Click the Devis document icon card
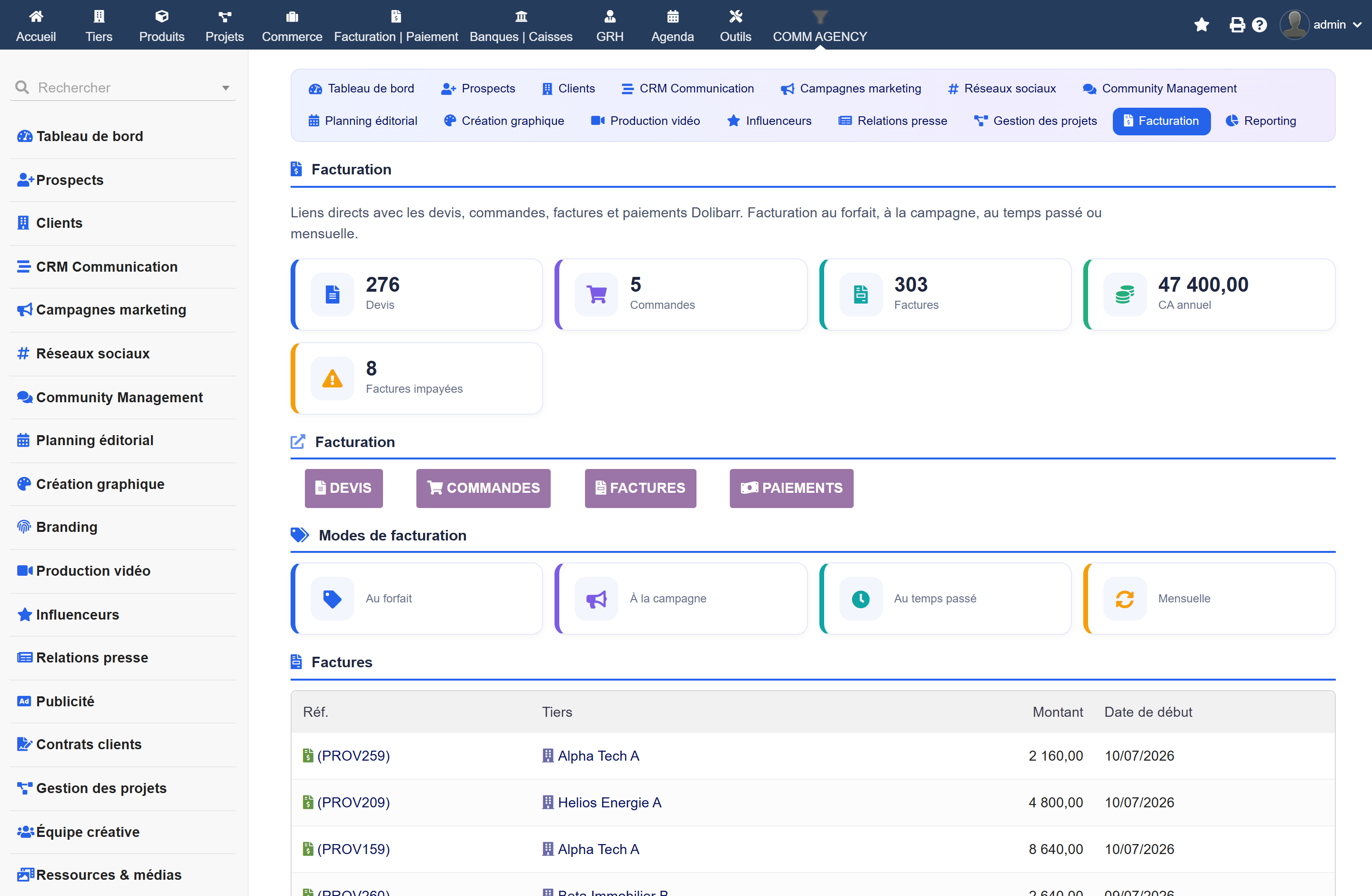 click(332, 294)
